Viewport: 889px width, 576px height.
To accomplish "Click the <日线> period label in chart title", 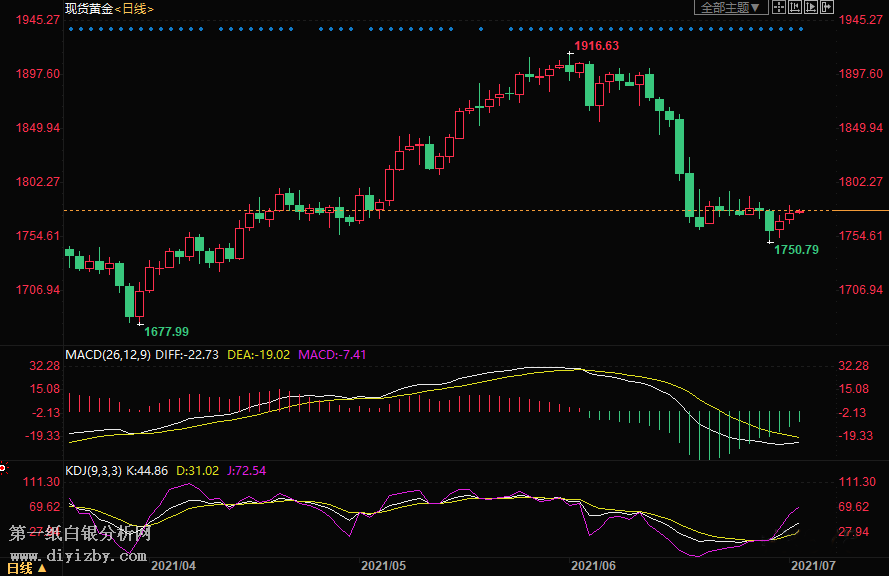I will click(x=134, y=8).
